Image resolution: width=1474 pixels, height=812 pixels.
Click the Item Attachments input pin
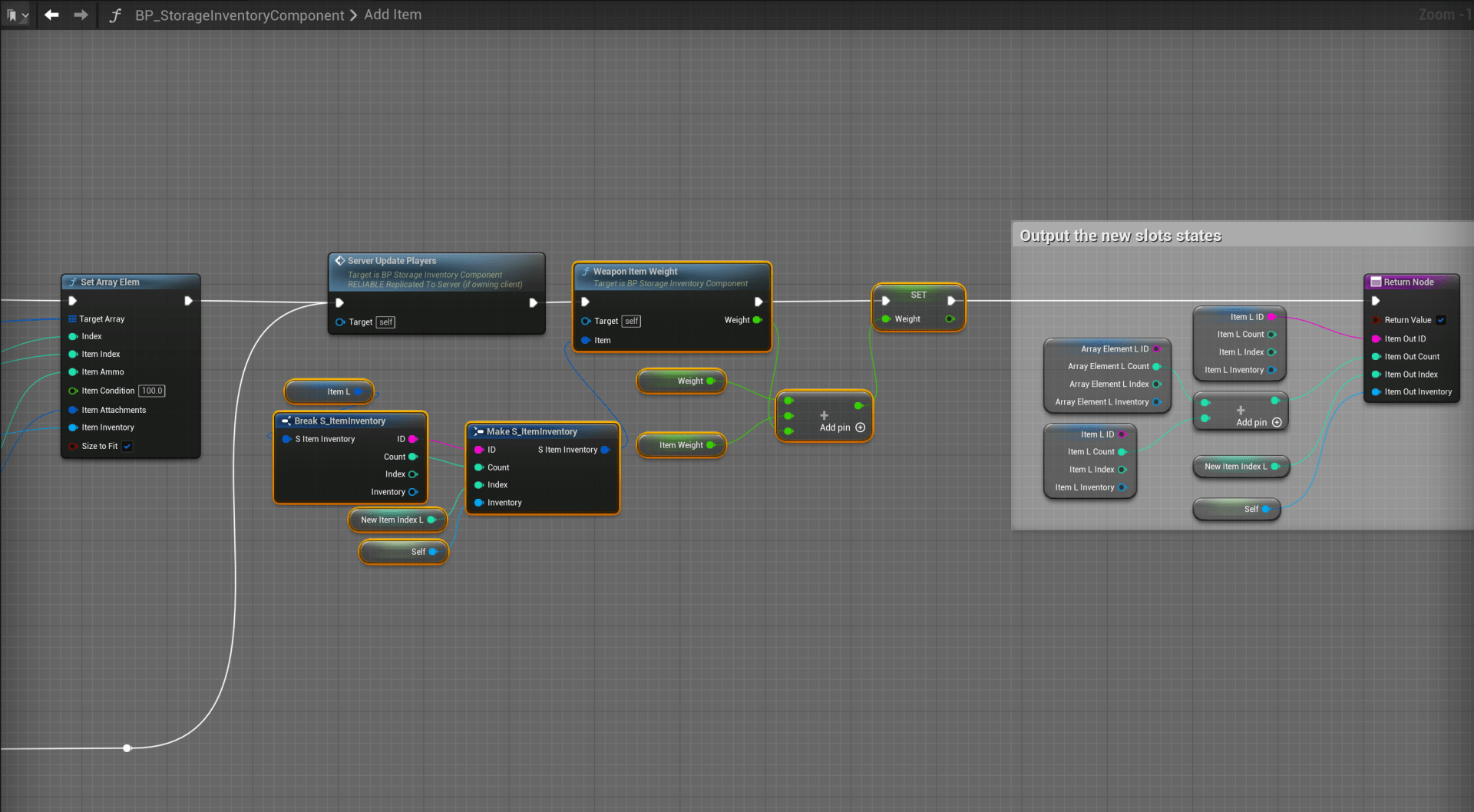73,410
